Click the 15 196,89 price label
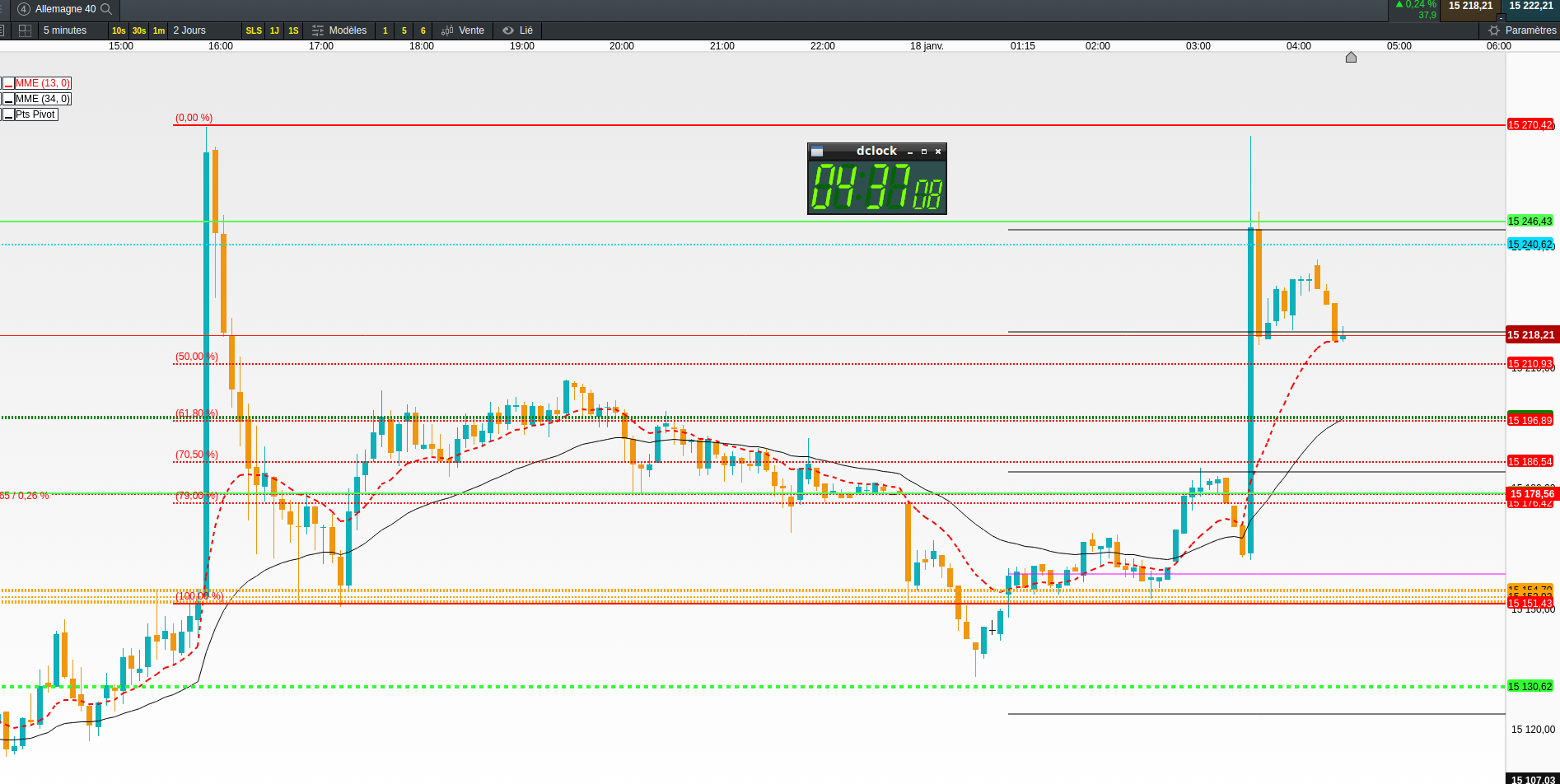 (1530, 421)
